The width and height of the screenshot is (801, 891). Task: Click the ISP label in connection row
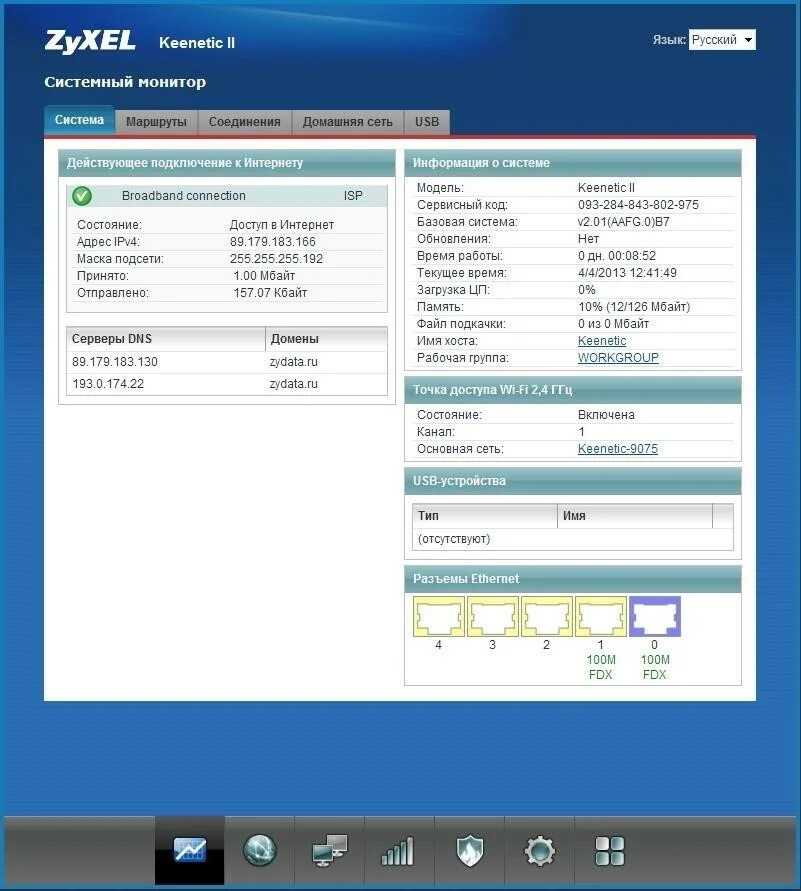[x=353, y=196]
